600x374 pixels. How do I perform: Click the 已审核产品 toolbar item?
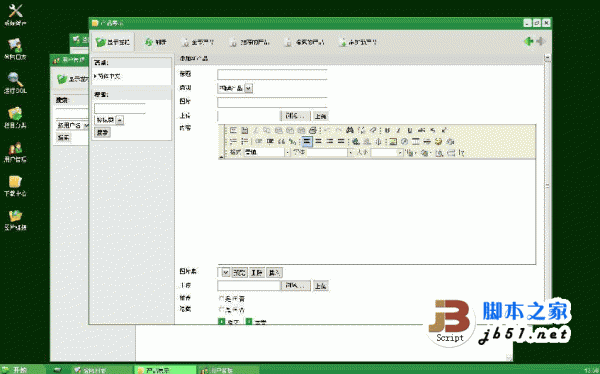[249, 42]
